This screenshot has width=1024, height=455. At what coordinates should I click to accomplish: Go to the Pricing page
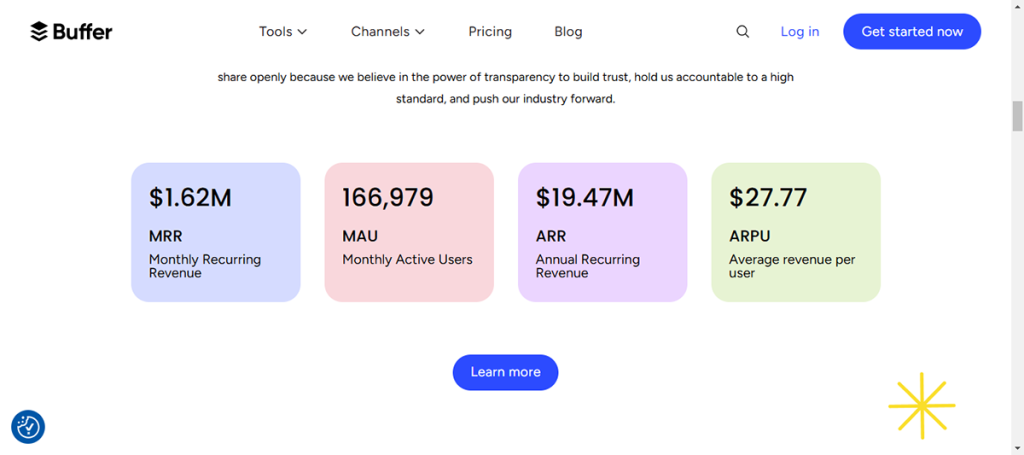[x=490, y=32]
